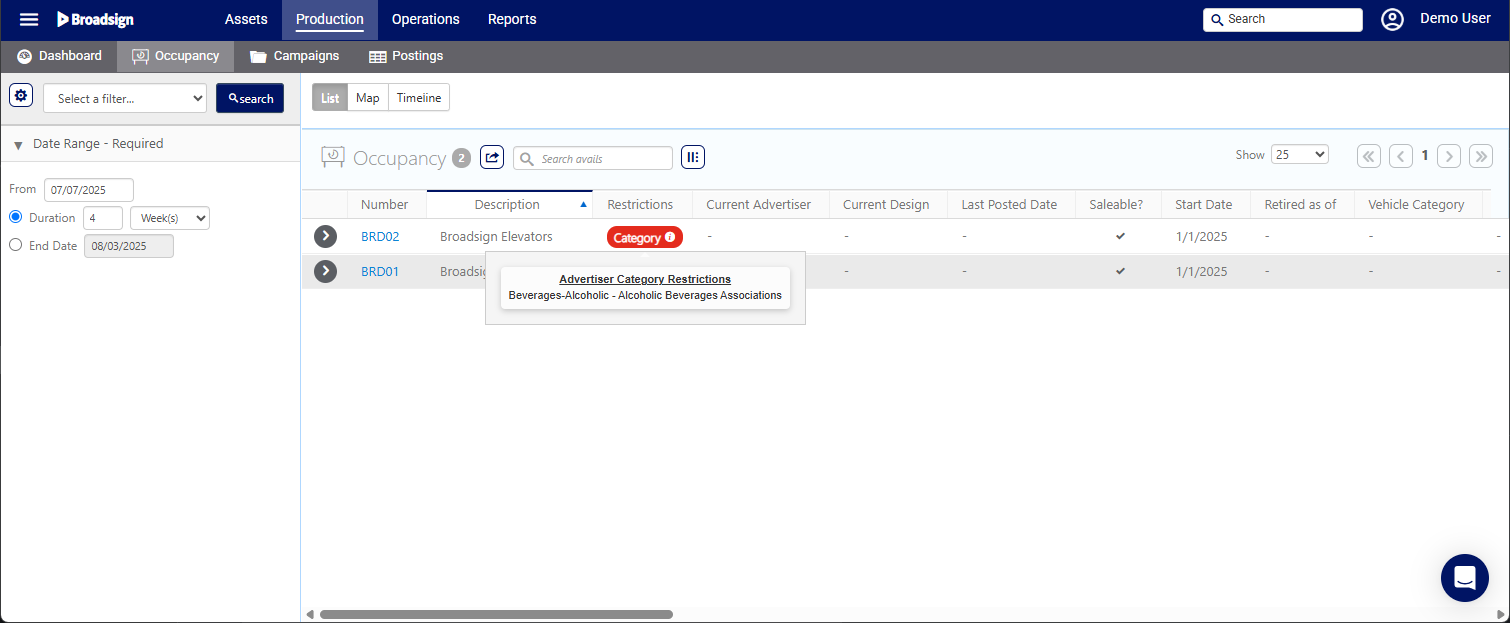The width and height of the screenshot is (1510, 623).
Task: Click the search filter button
Action: (x=250, y=98)
